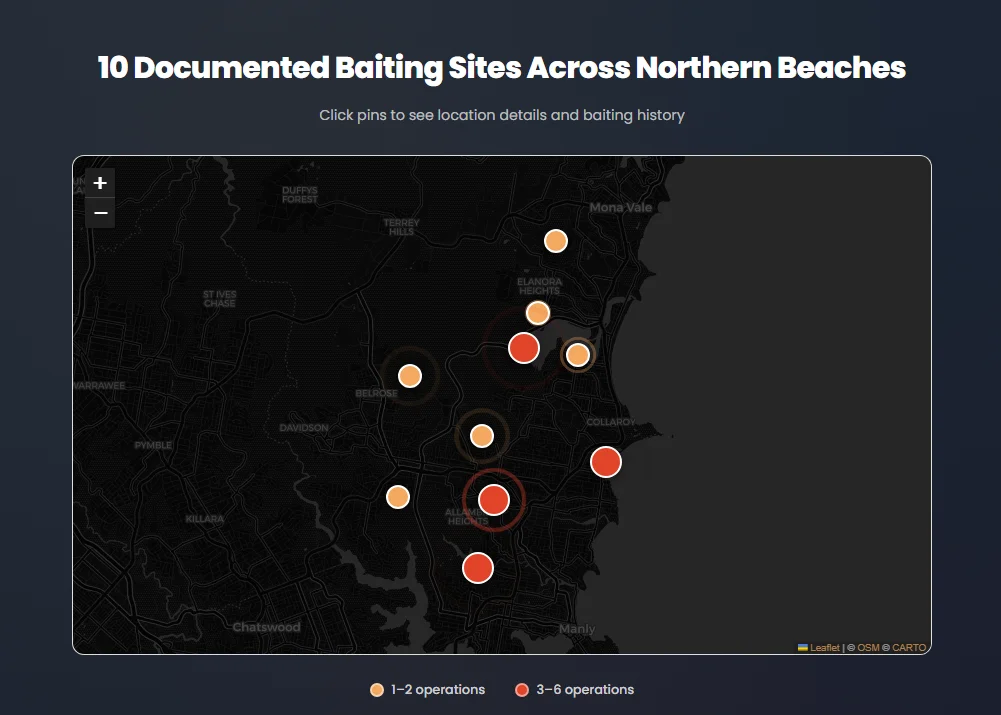The image size is (1001, 715).
Task: Zoom out on the map
Action: [100, 213]
